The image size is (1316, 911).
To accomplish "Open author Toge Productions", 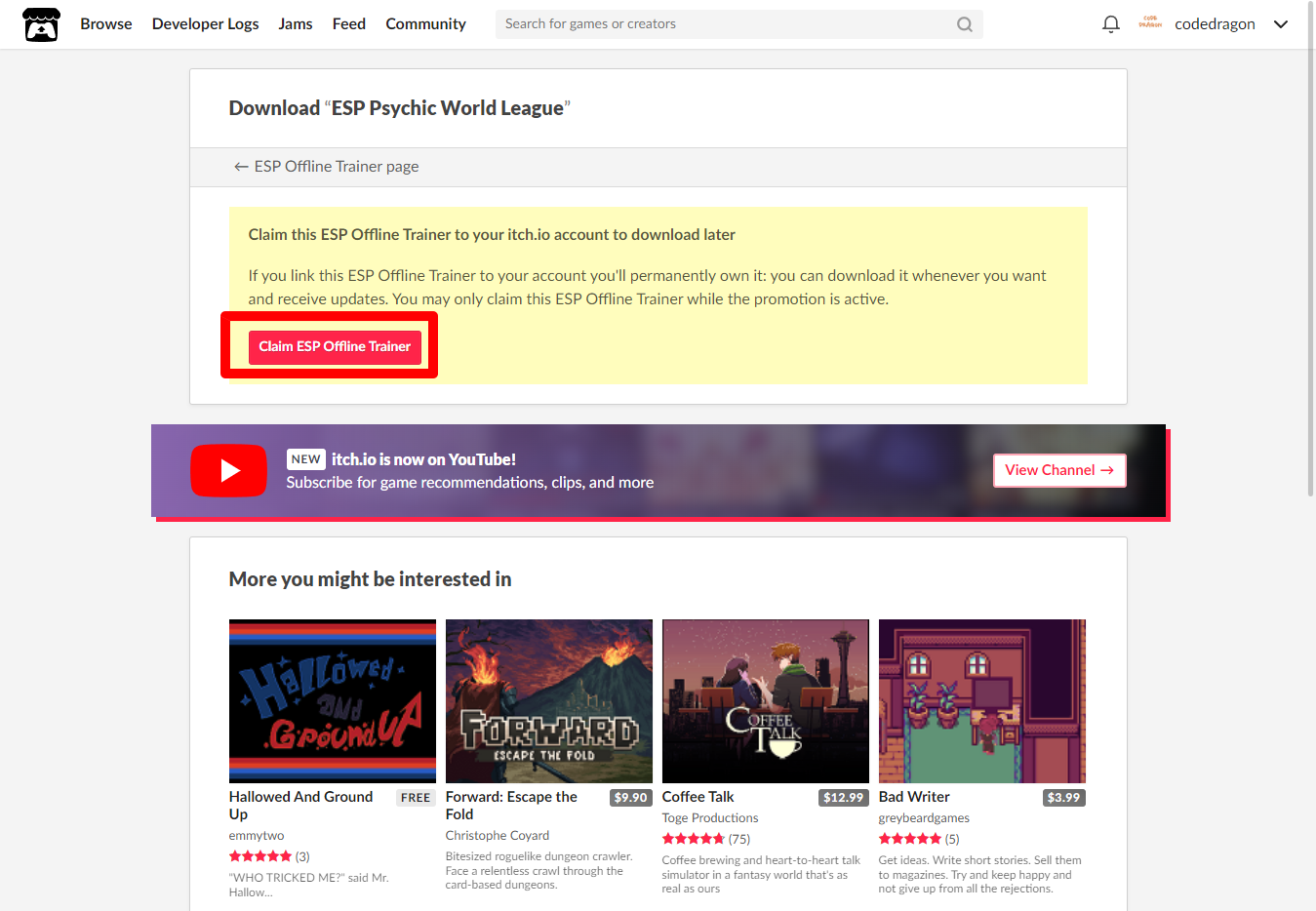I will click(710, 818).
